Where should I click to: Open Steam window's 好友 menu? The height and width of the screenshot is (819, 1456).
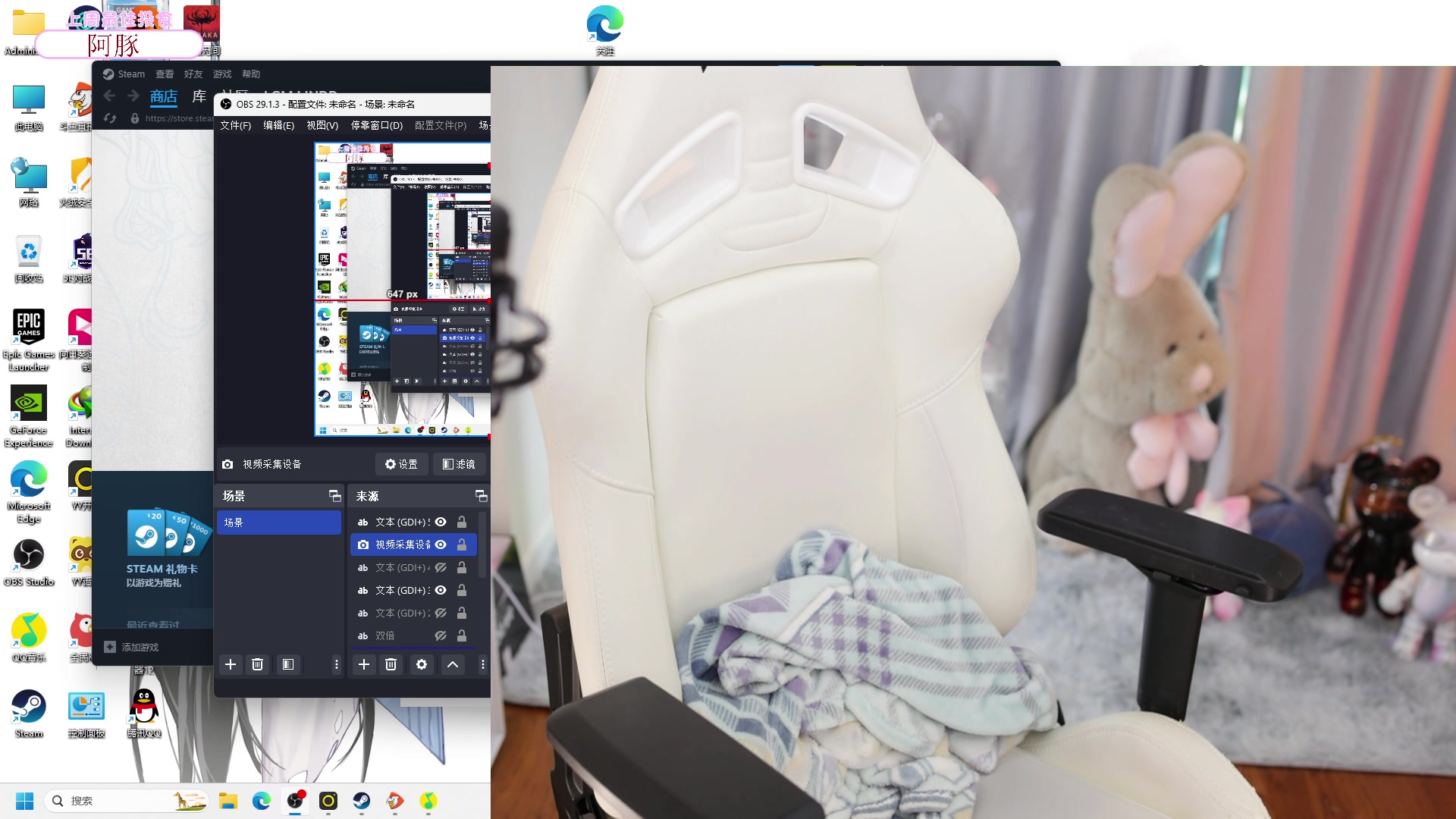pos(193,74)
